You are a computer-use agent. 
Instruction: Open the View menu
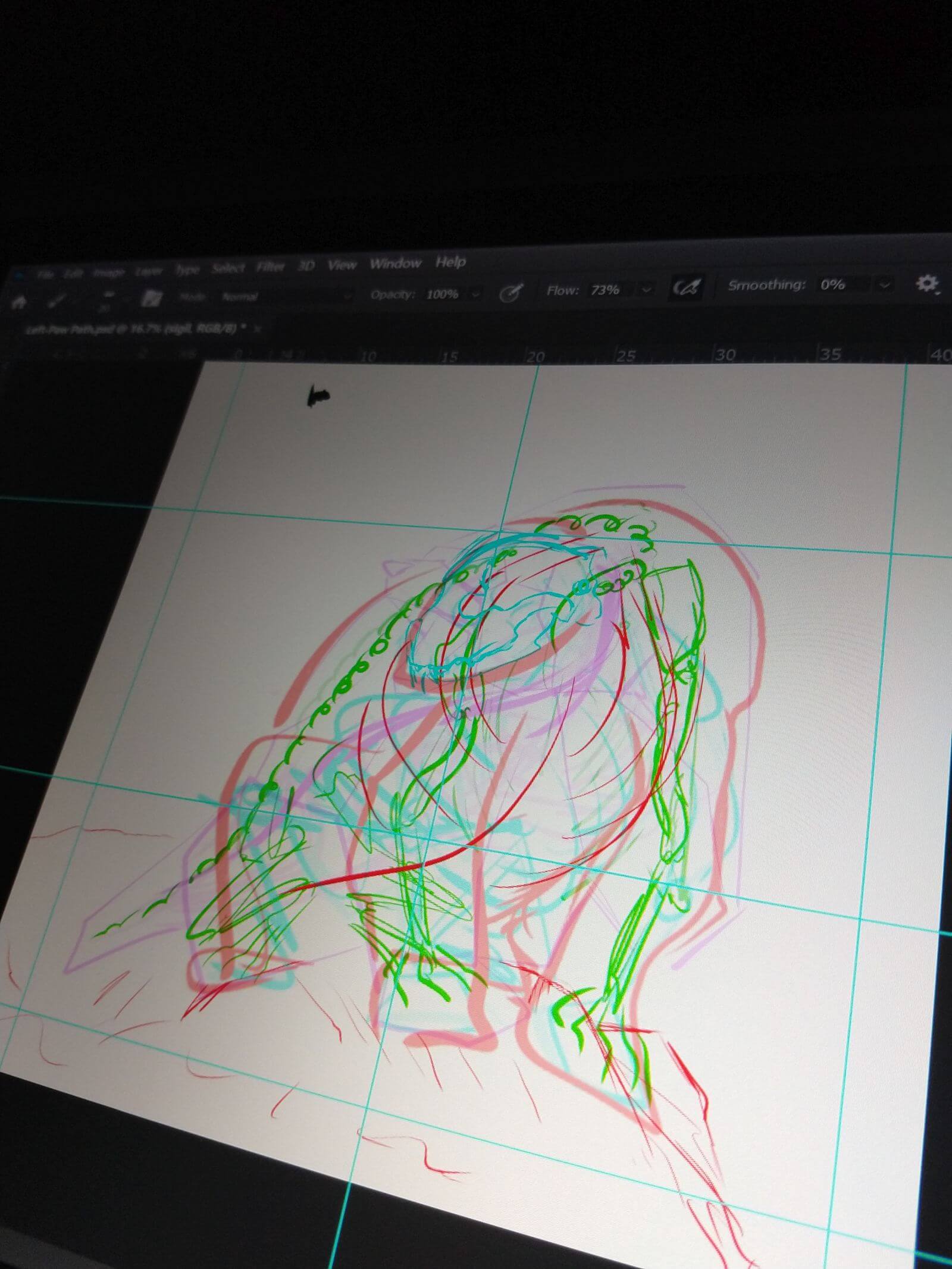342,265
